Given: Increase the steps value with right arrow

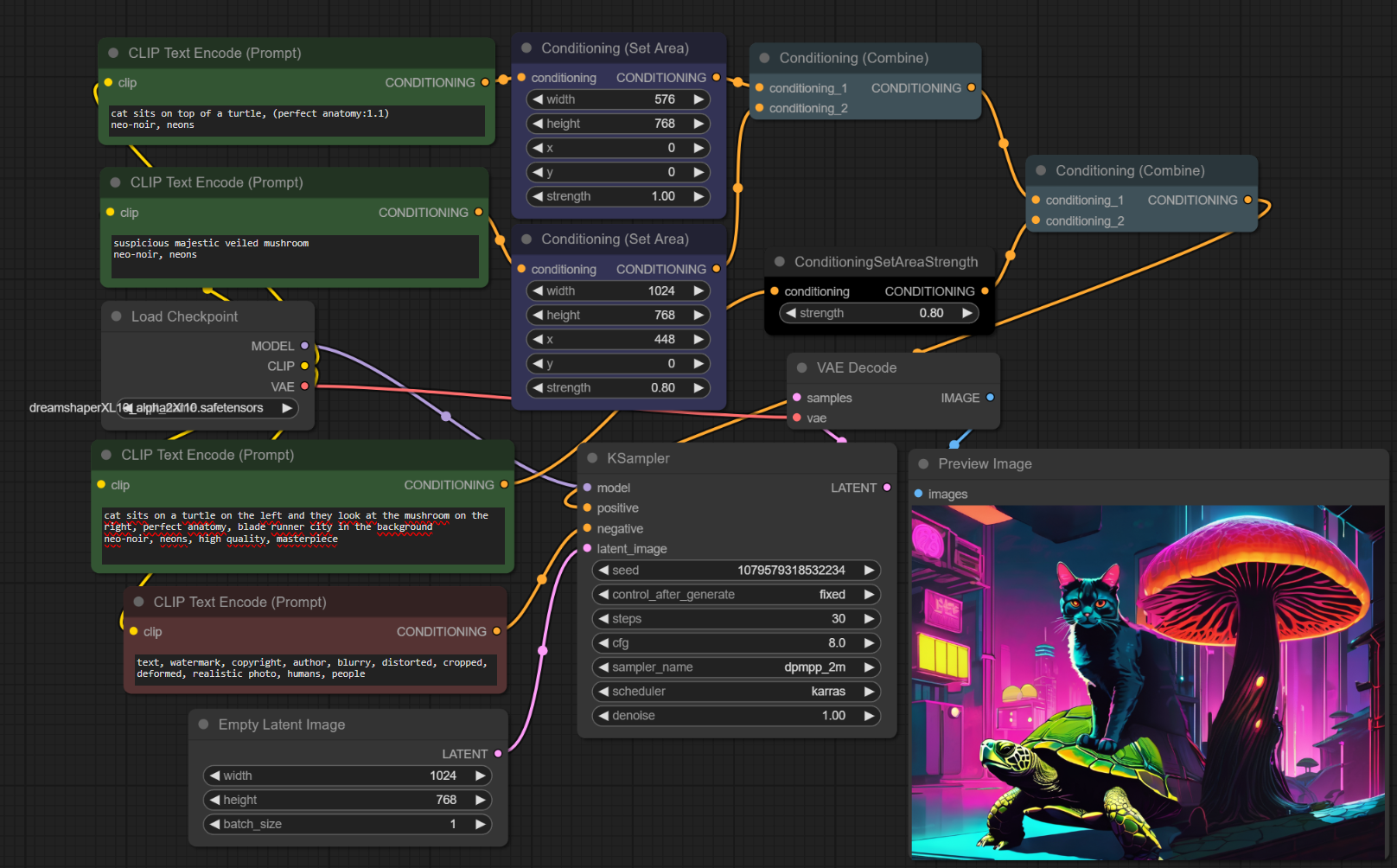Looking at the screenshot, I should tap(869, 619).
